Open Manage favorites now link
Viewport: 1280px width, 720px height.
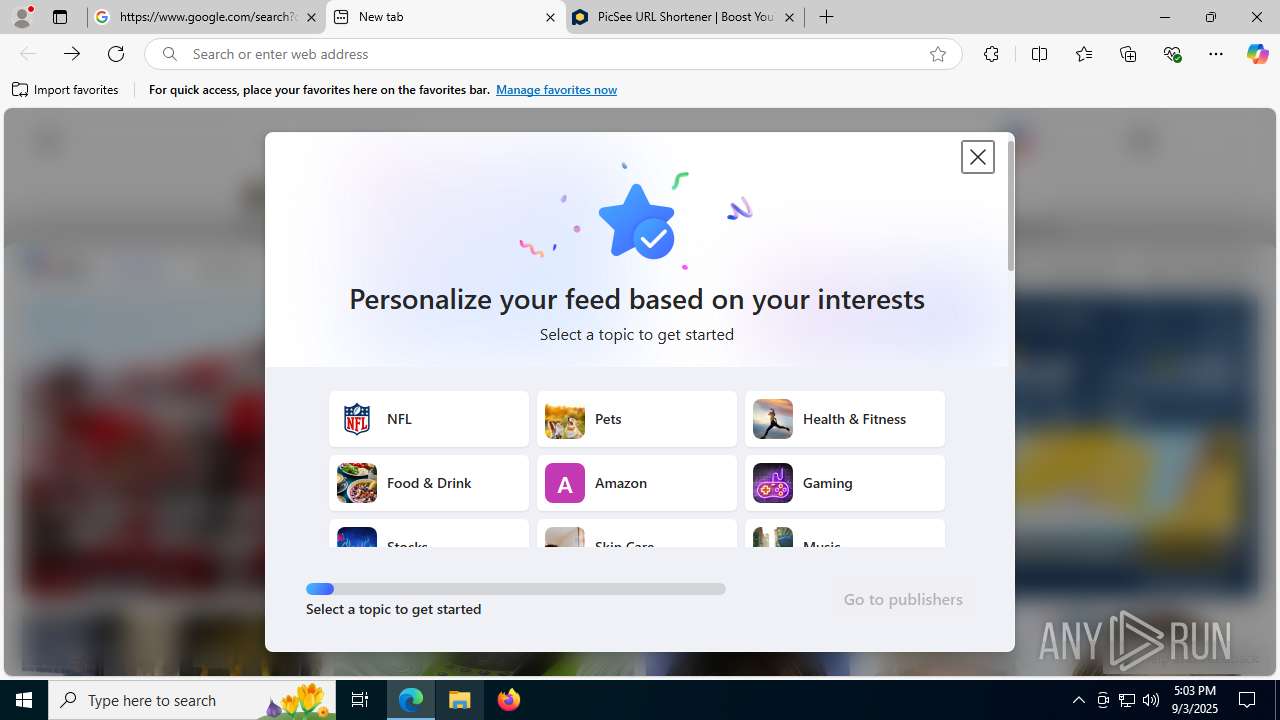pos(556,90)
